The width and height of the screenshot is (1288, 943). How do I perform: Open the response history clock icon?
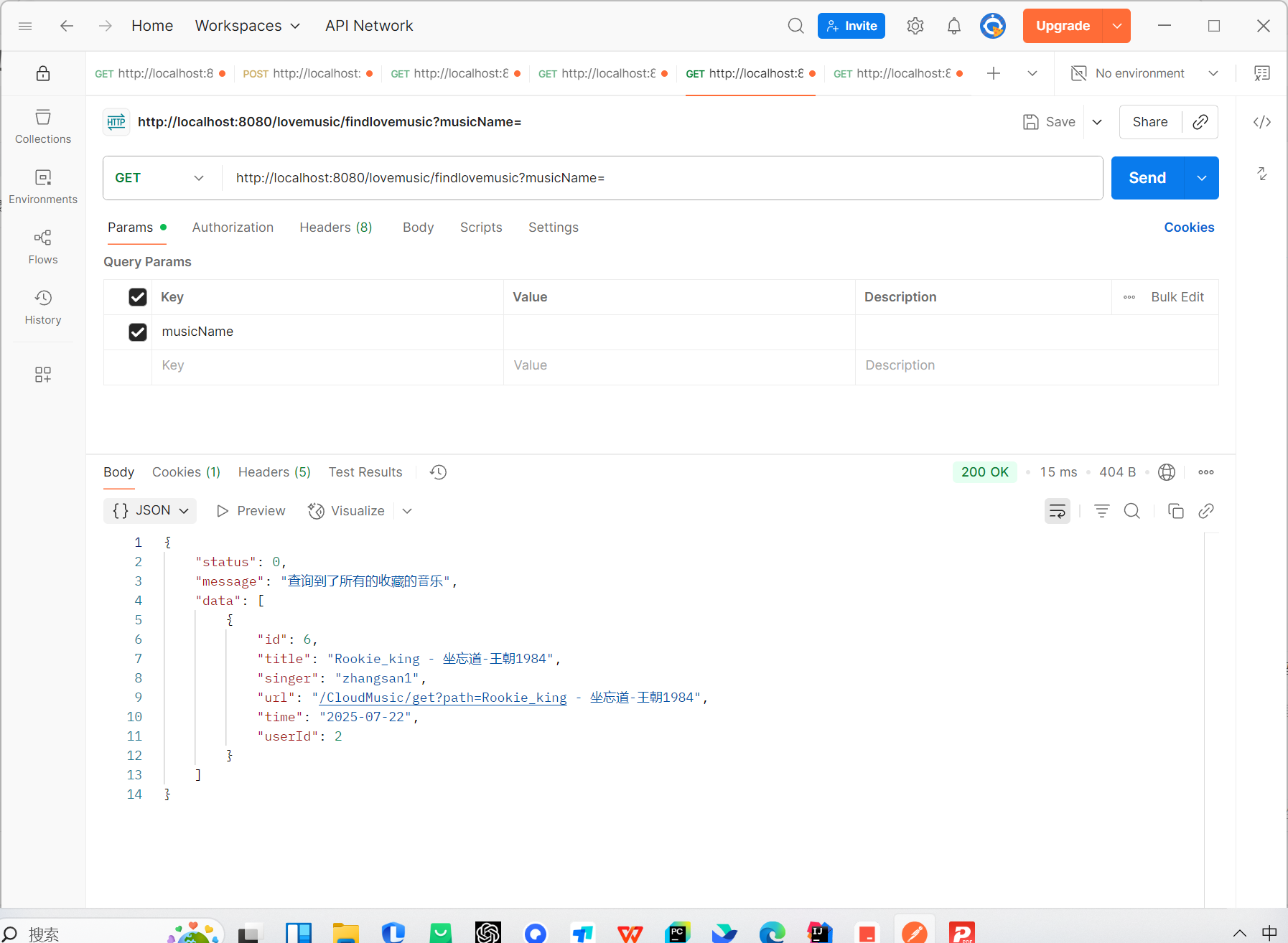[x=438, y=472]
